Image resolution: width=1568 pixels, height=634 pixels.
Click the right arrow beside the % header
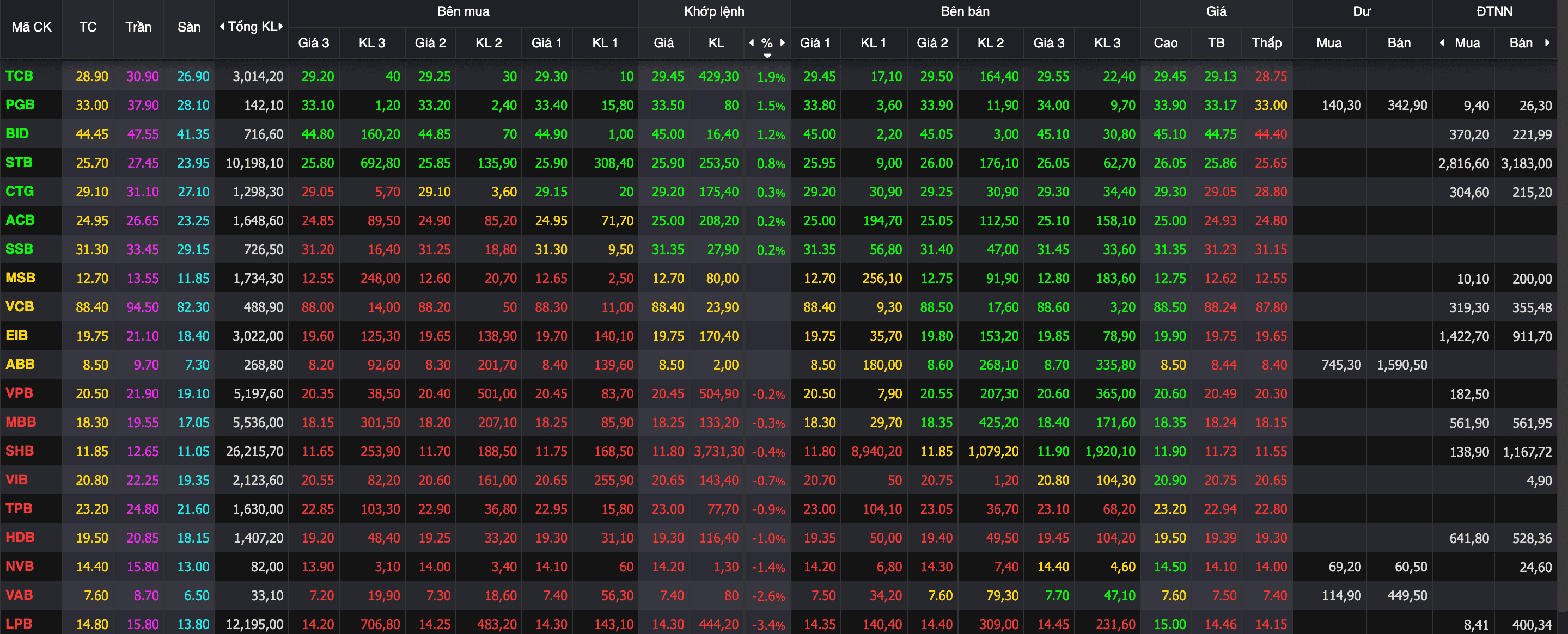tap(782, 42)
